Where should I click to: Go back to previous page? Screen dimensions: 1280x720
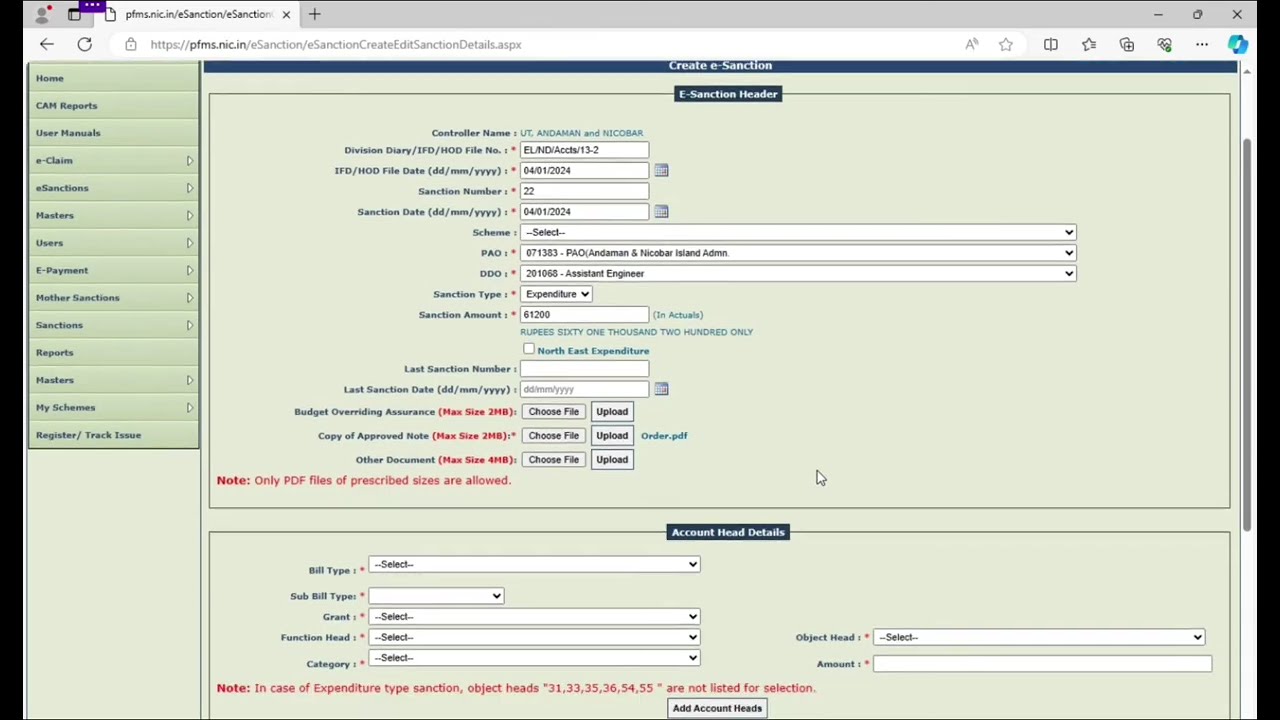point(46,44)
